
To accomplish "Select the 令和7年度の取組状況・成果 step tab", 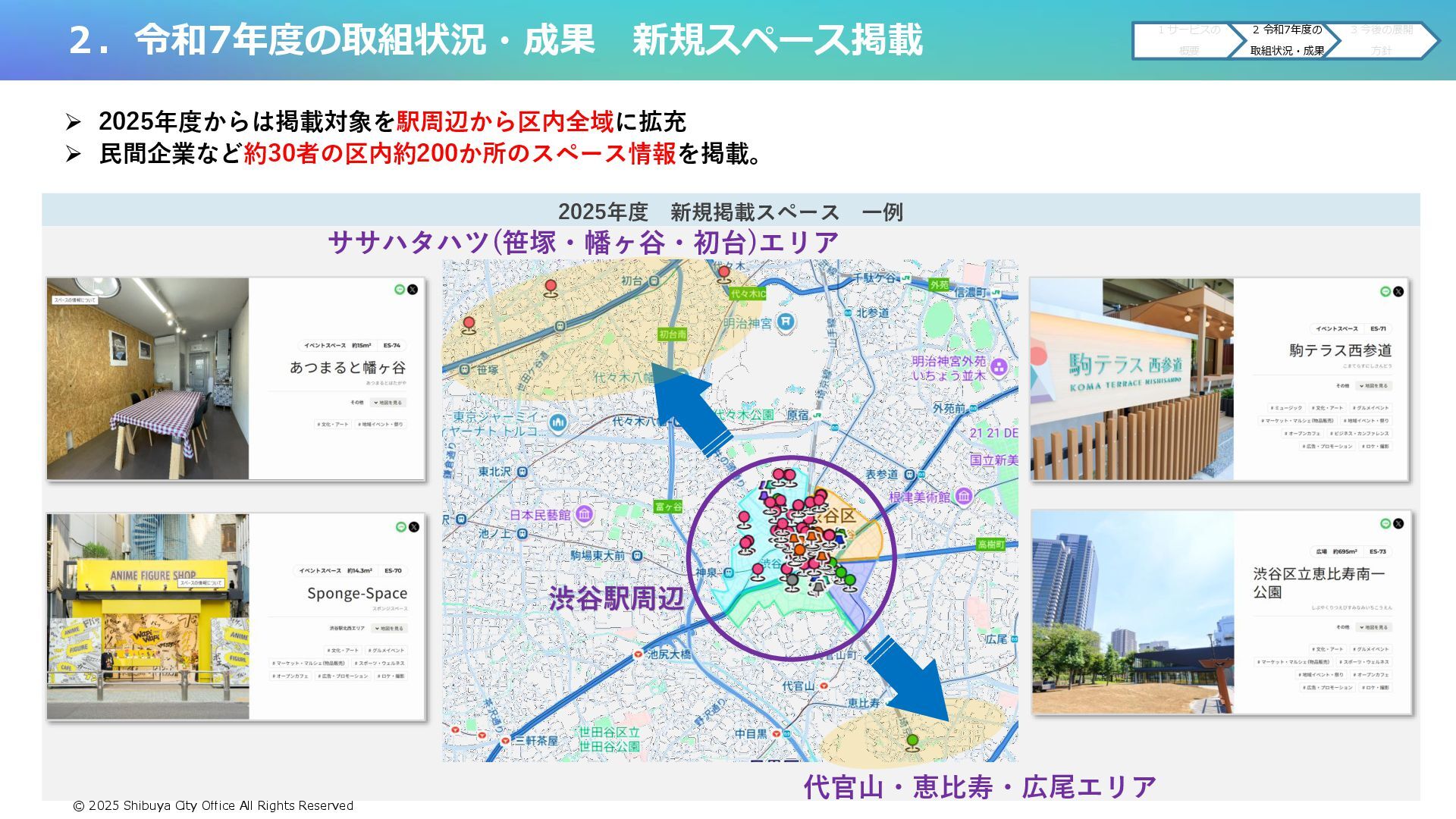I will click(1286, 40).
